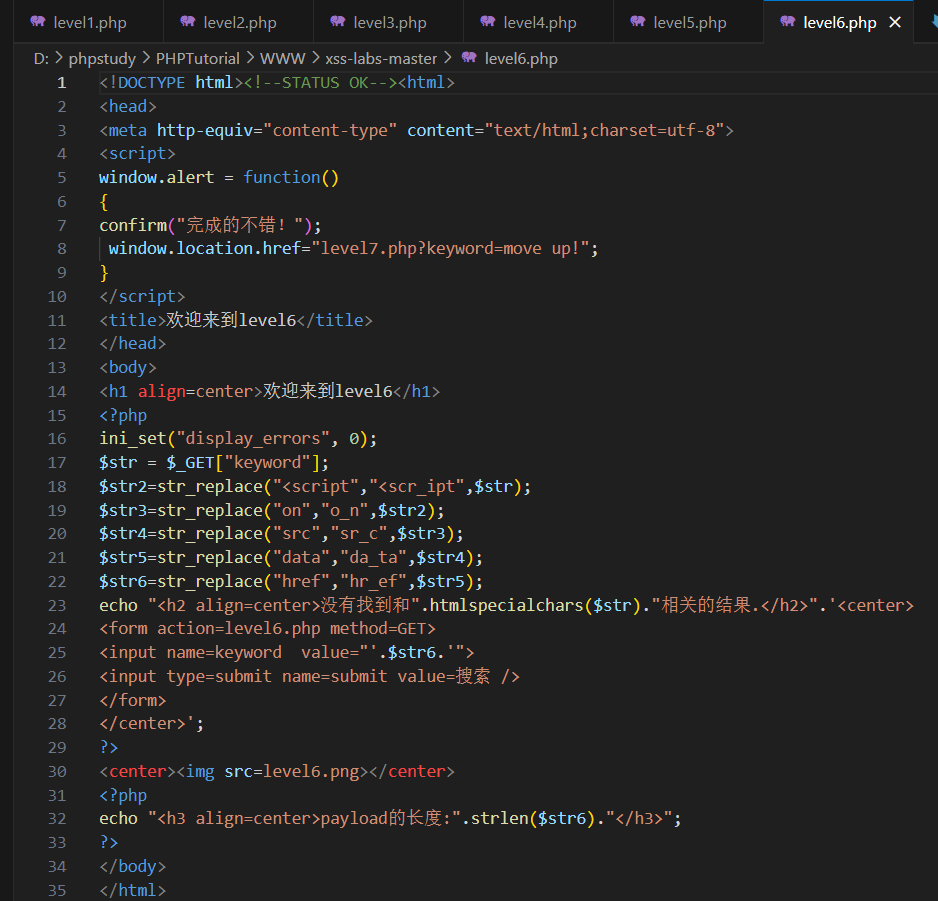Image resolution: width=938 pixels, height=901 pixels.
Task: Click the PHP elephant icon on level5.php tab
Action: 638,22
